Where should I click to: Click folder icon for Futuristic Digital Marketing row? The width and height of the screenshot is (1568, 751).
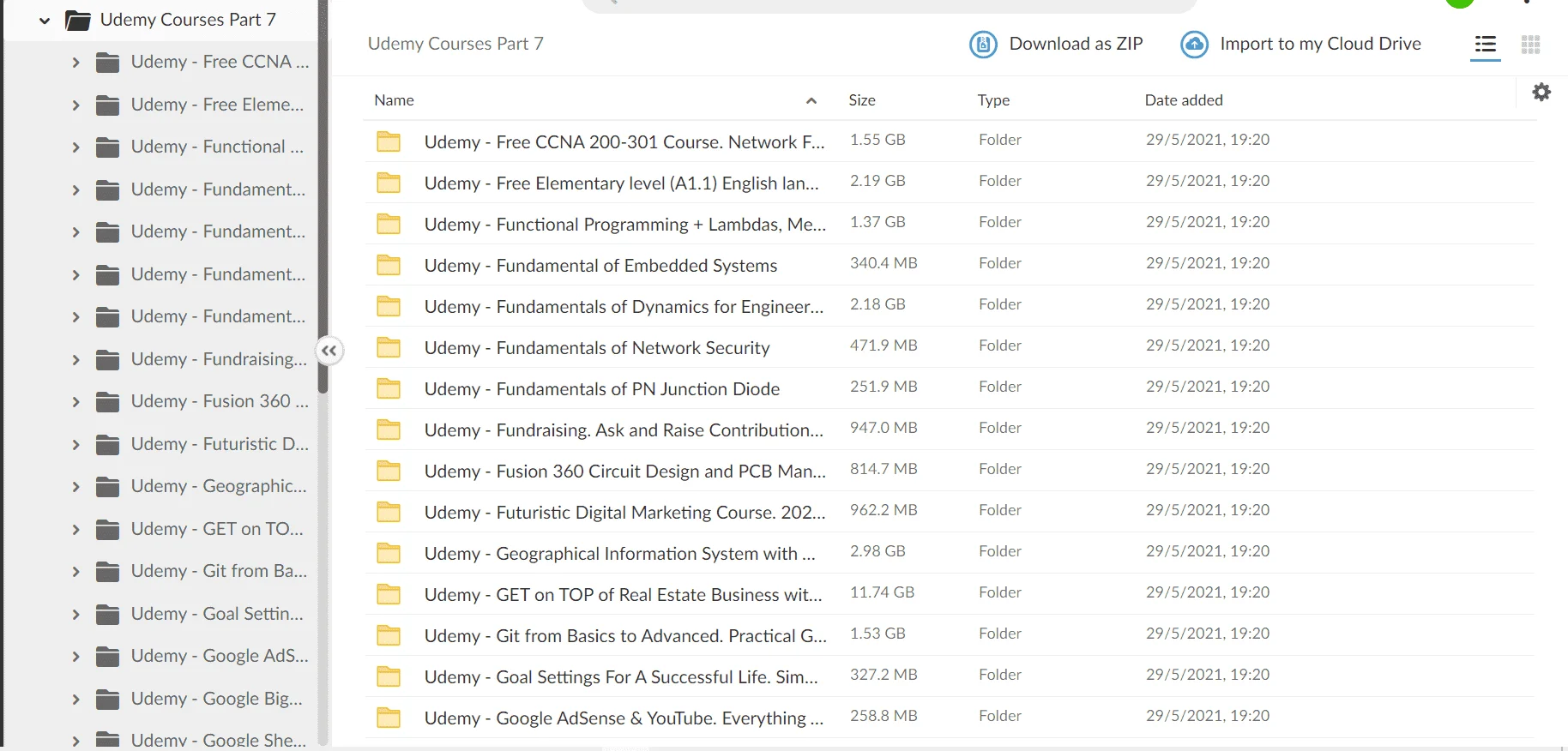coord(389,512)
